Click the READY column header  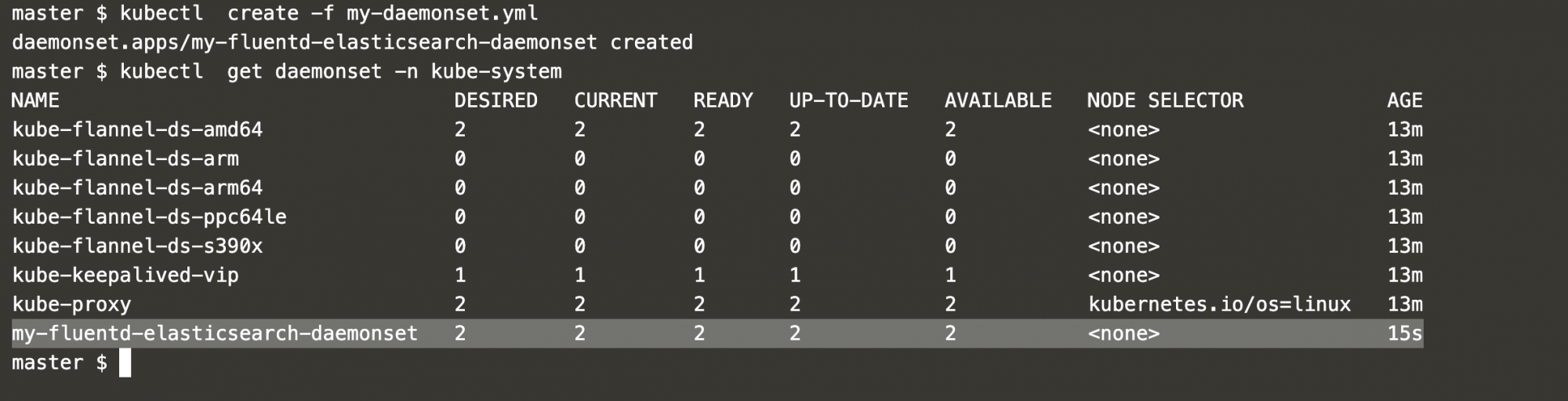(724, 100)
